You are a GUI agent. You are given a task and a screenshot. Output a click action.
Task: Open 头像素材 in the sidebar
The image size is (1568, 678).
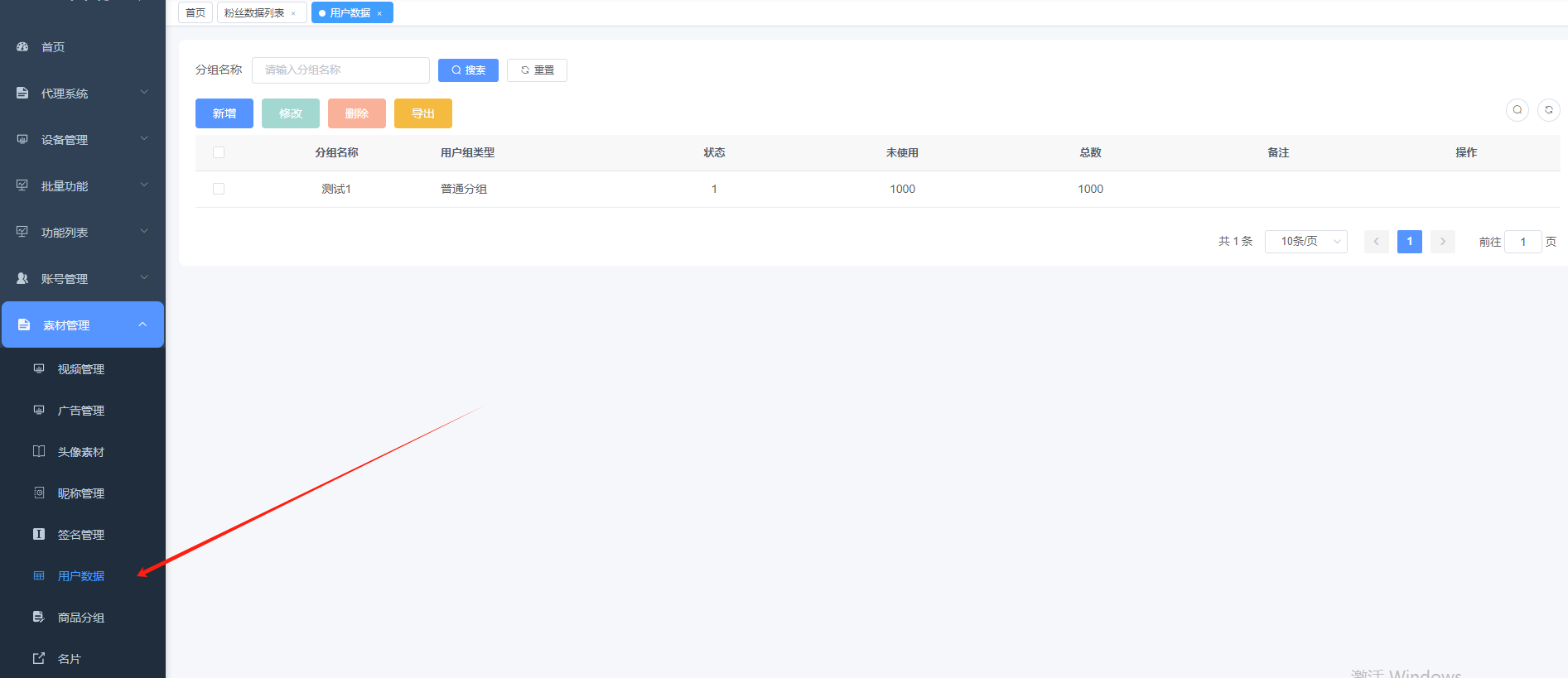click(x=81, y=452)
